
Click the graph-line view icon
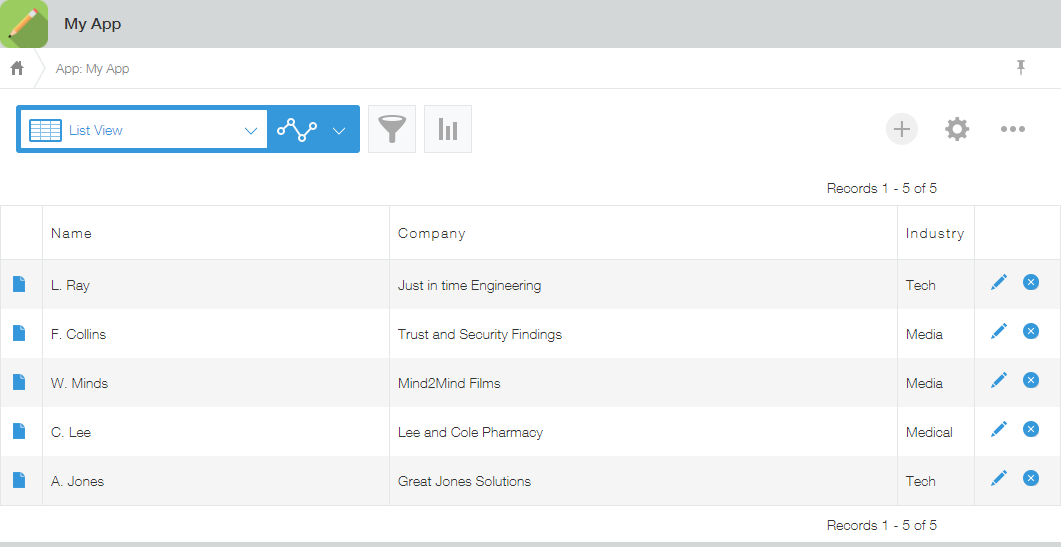click(x=297, y=129)
